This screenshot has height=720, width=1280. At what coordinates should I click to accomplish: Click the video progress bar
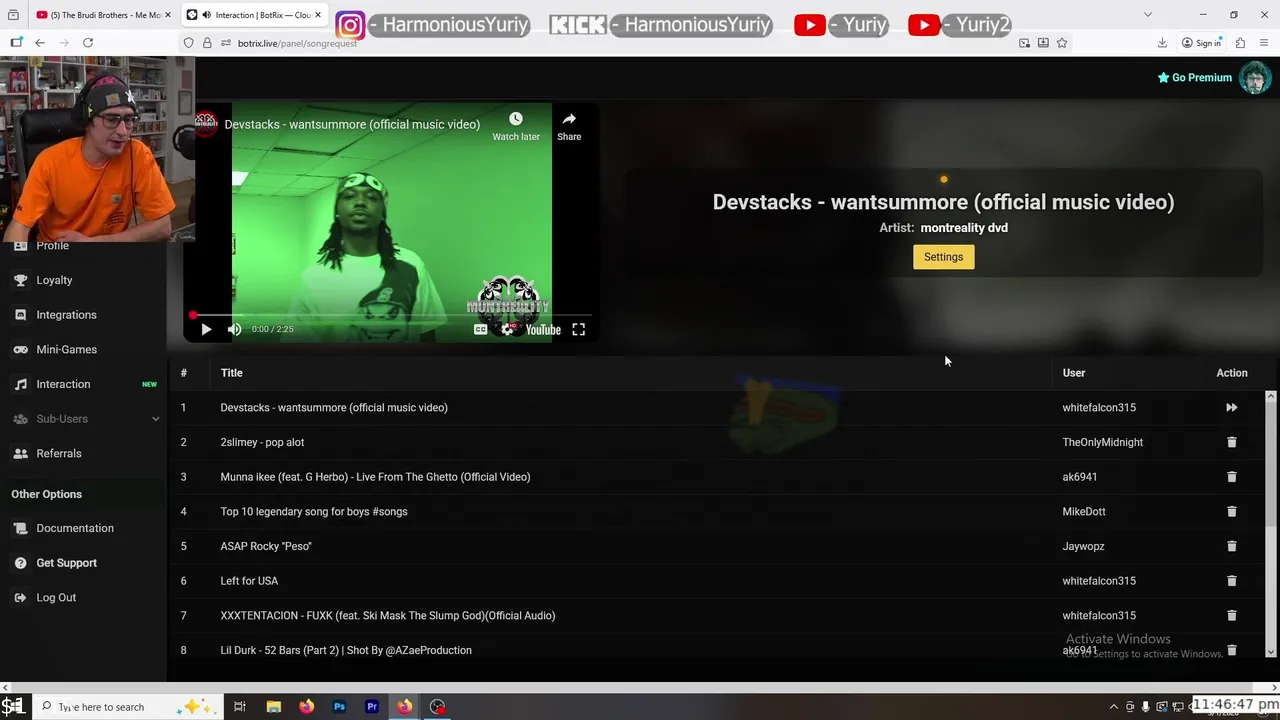(x=390, y=315)
